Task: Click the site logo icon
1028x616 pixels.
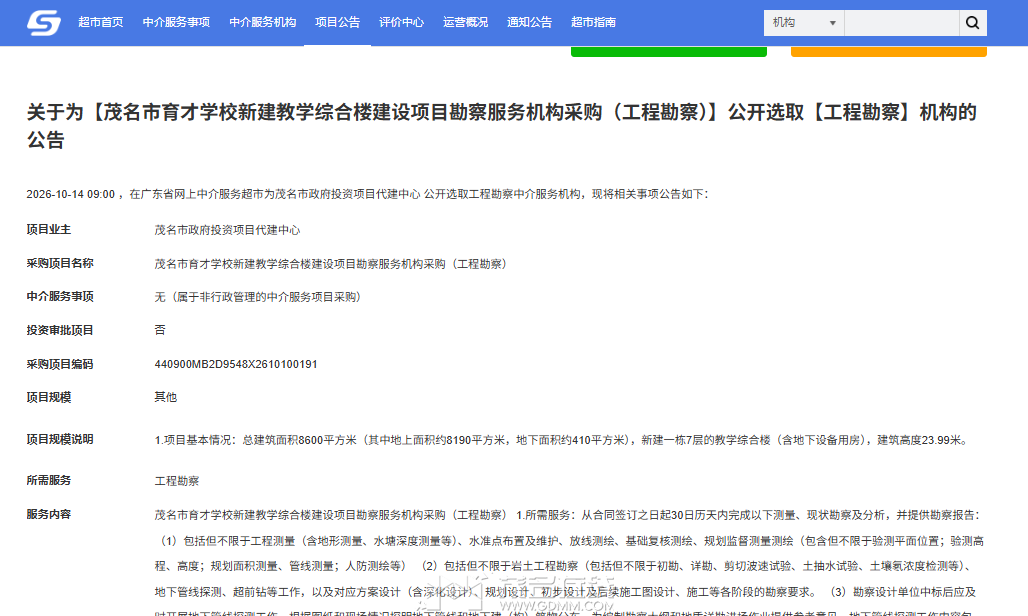Action: [44, 23]
